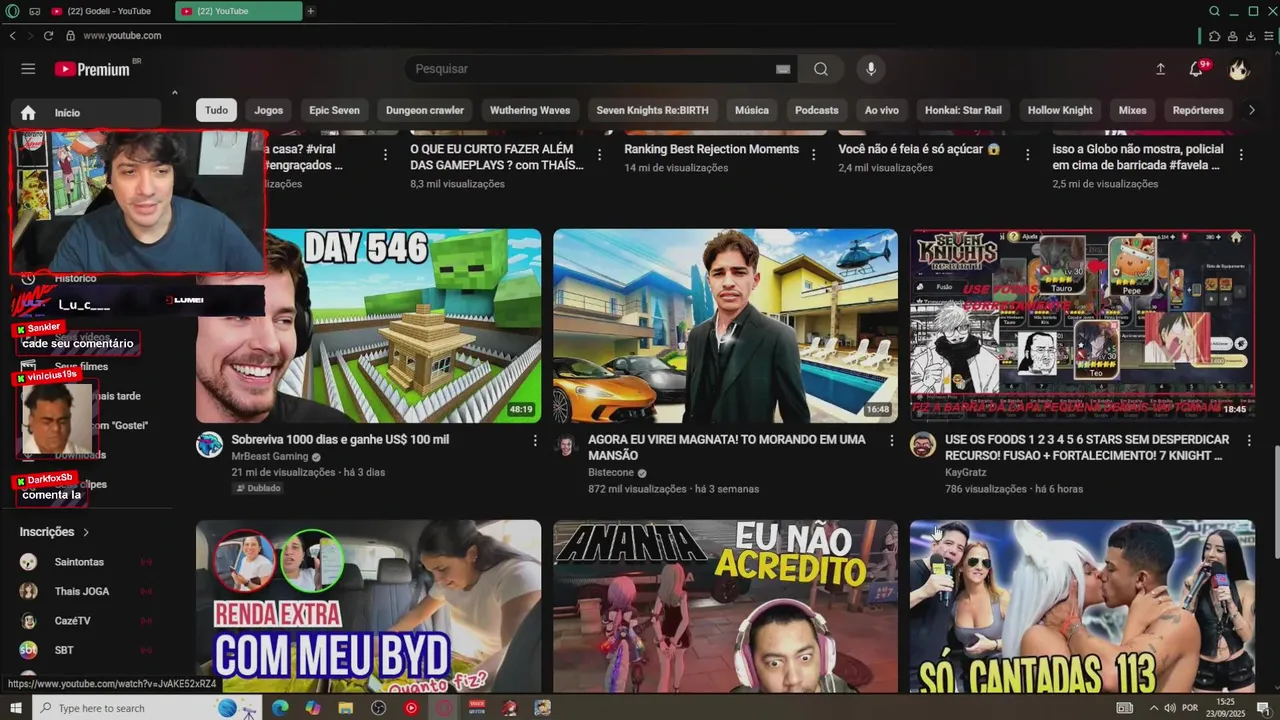
Task: Open browser extensions puzzle icon
Action: pos(1214,36)
